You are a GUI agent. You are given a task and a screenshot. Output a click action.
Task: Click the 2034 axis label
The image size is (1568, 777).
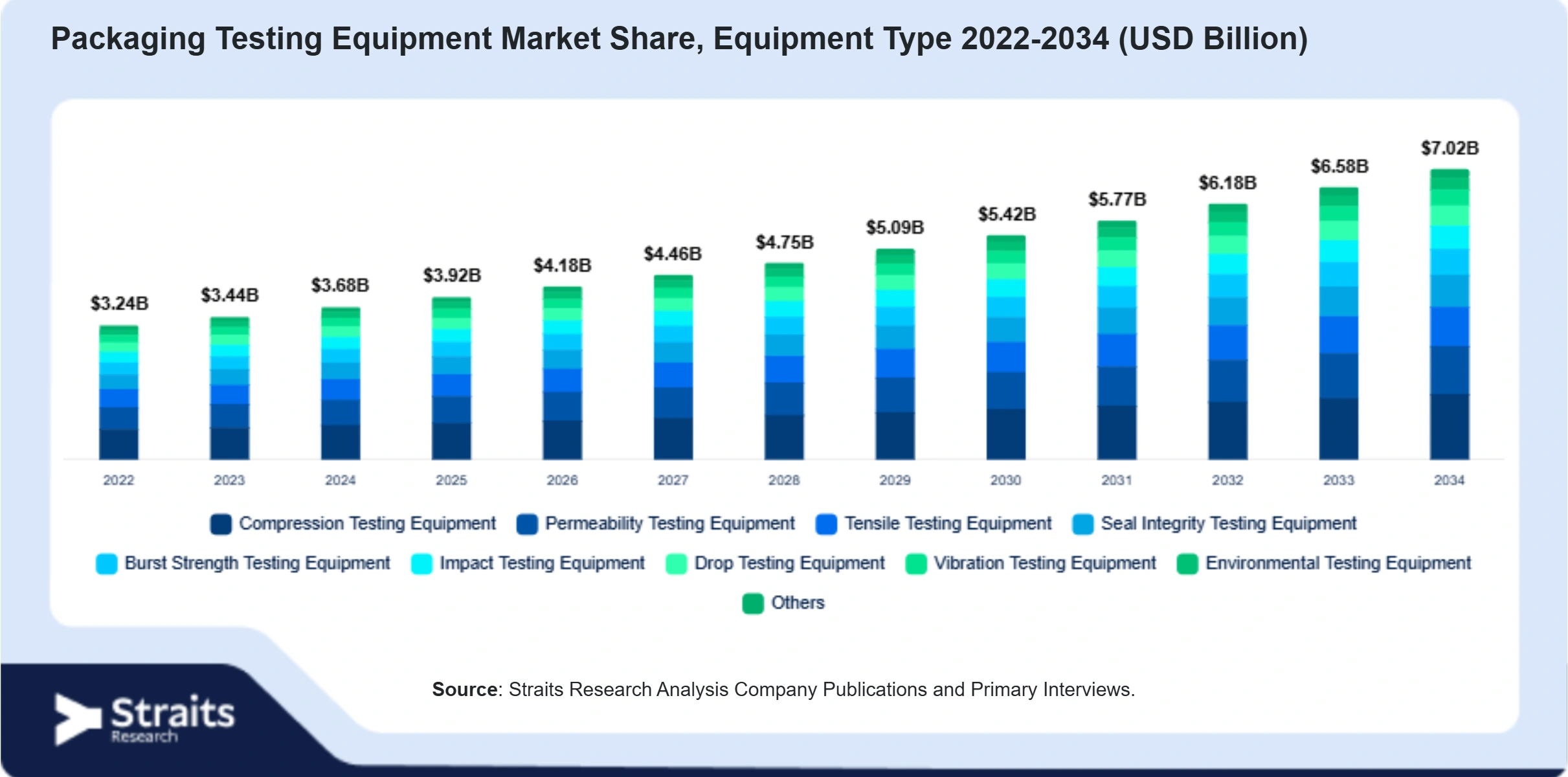click(x=1450, y=480)
